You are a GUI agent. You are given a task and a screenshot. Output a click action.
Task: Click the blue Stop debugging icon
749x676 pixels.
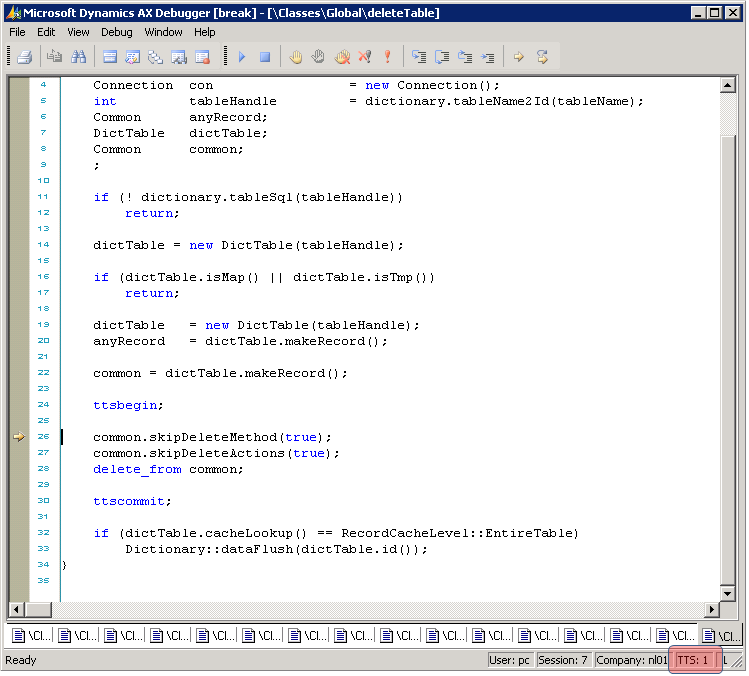[x=265, y=57]
